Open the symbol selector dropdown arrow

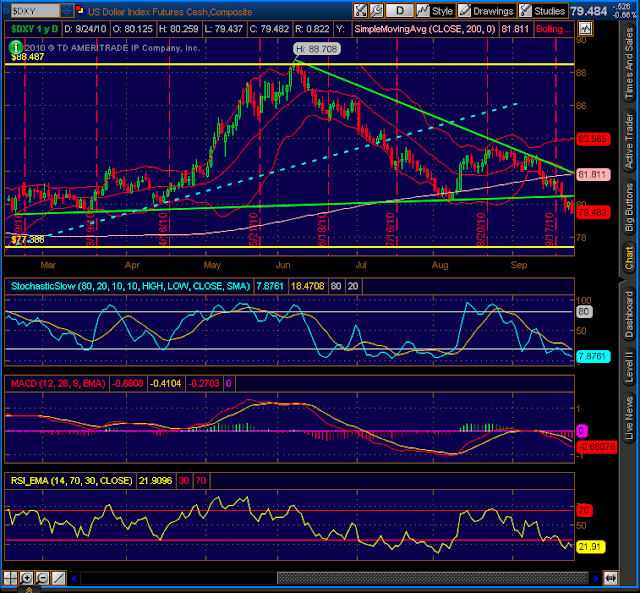(x=67, y=11)
